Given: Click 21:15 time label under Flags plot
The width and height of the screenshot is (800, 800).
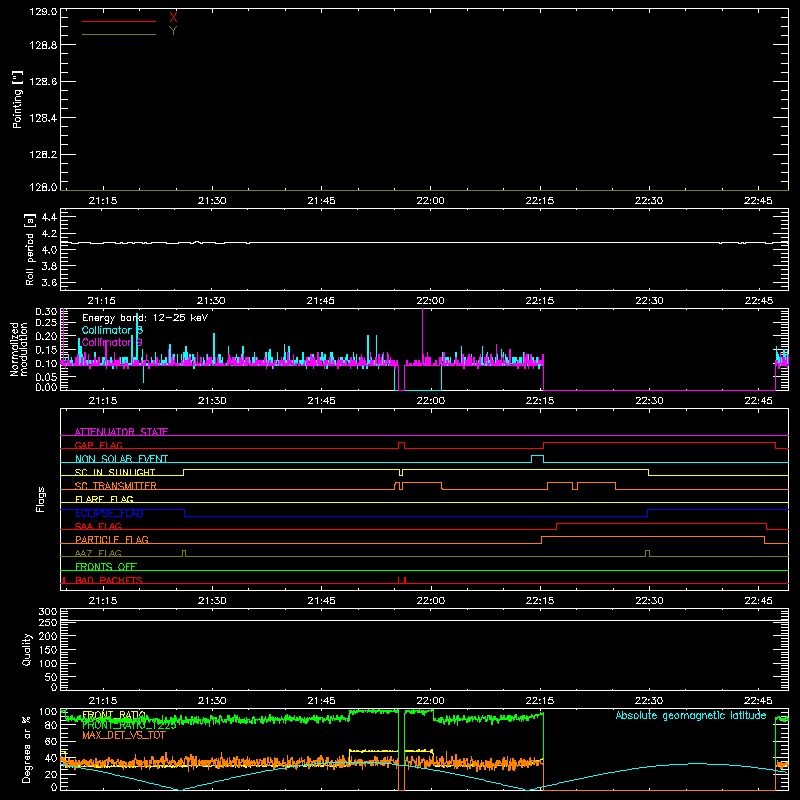Looking at the screenshot, I should tap(103, 601).
